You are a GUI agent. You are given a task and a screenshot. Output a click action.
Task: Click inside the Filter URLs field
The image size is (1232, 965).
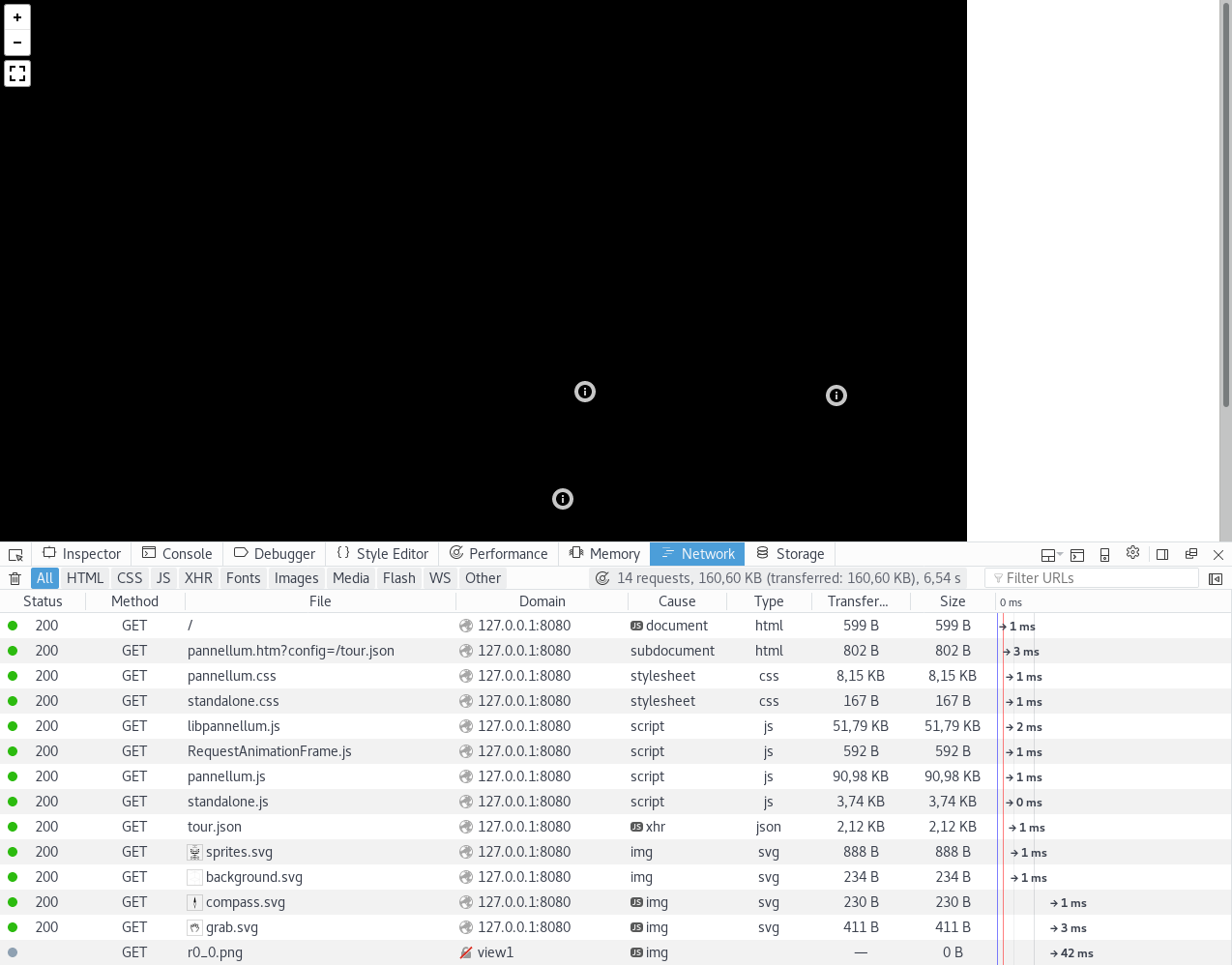pos(1091,577)
